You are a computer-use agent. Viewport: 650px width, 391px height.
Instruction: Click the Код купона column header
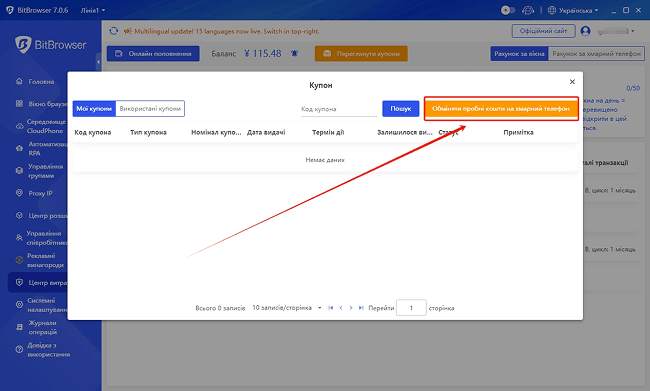[x=93, y=132]
